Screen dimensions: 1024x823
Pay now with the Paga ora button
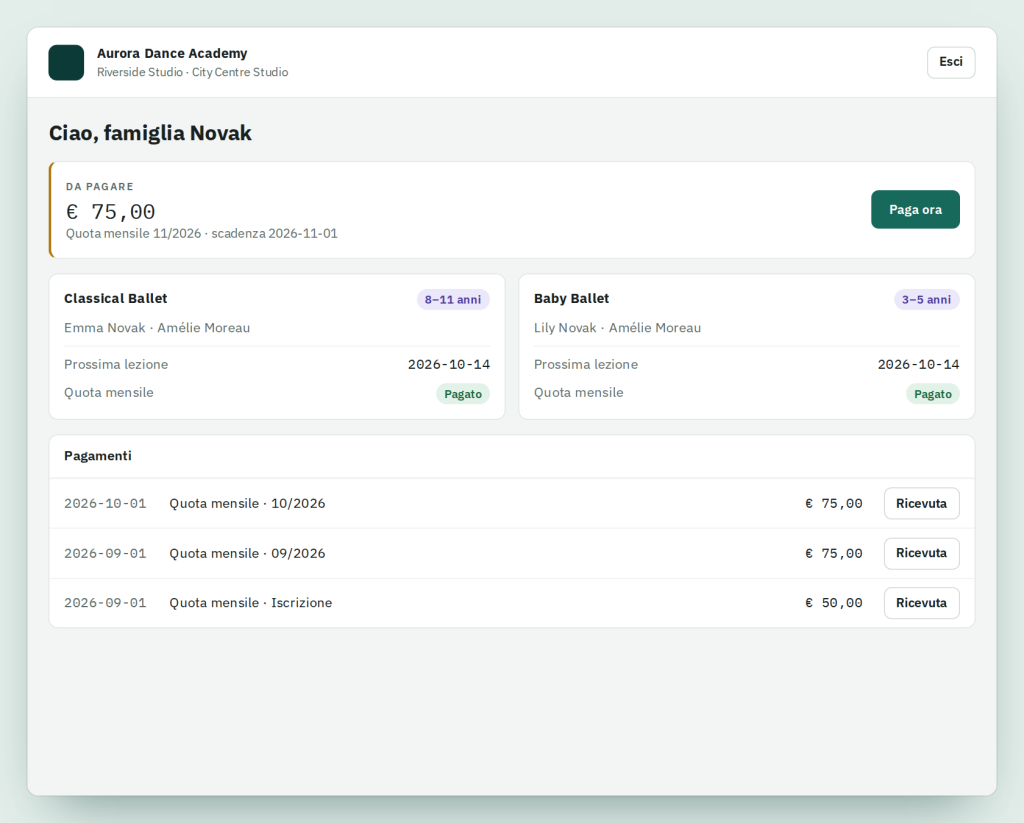[x=915, y=210]
